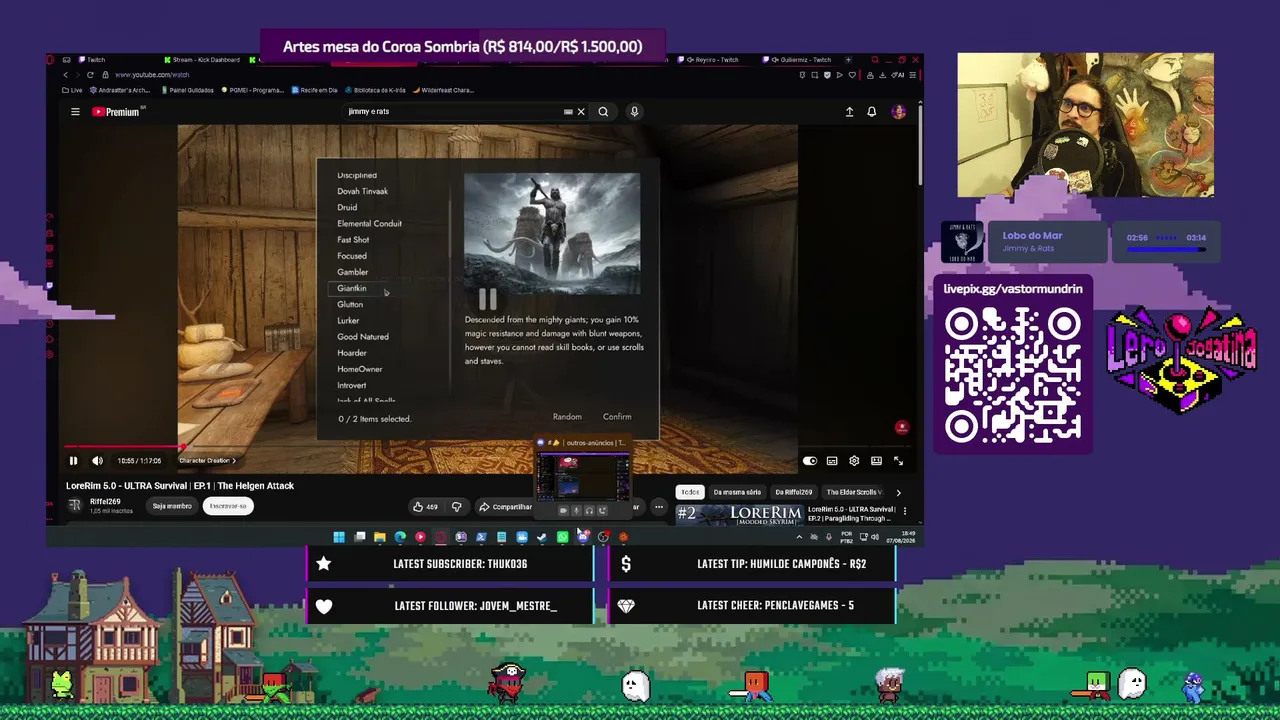
Task: Mute the video volume speaker icon
Action: point(97,461)
